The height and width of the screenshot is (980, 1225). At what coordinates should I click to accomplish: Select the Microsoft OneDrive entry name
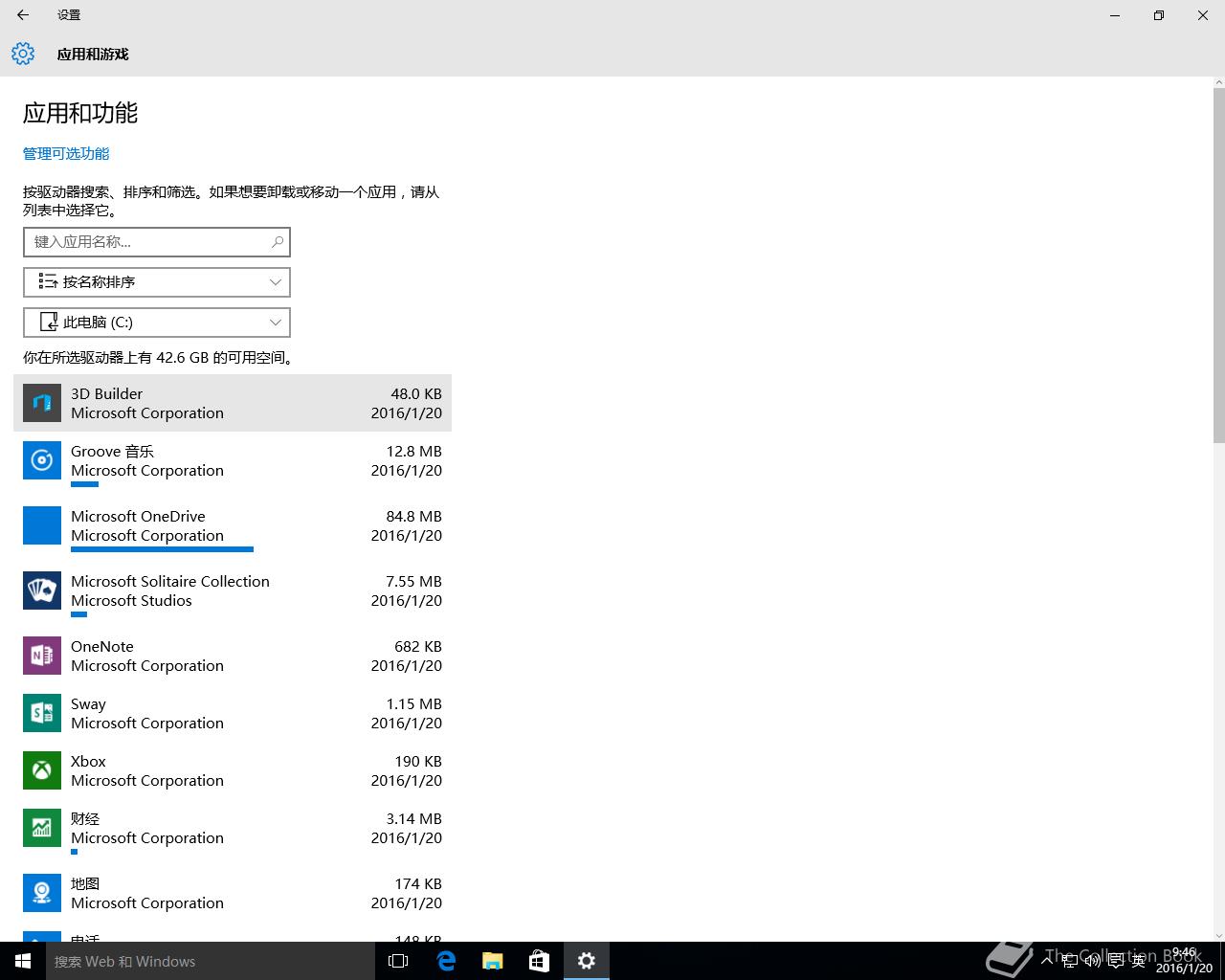(138, 516)
